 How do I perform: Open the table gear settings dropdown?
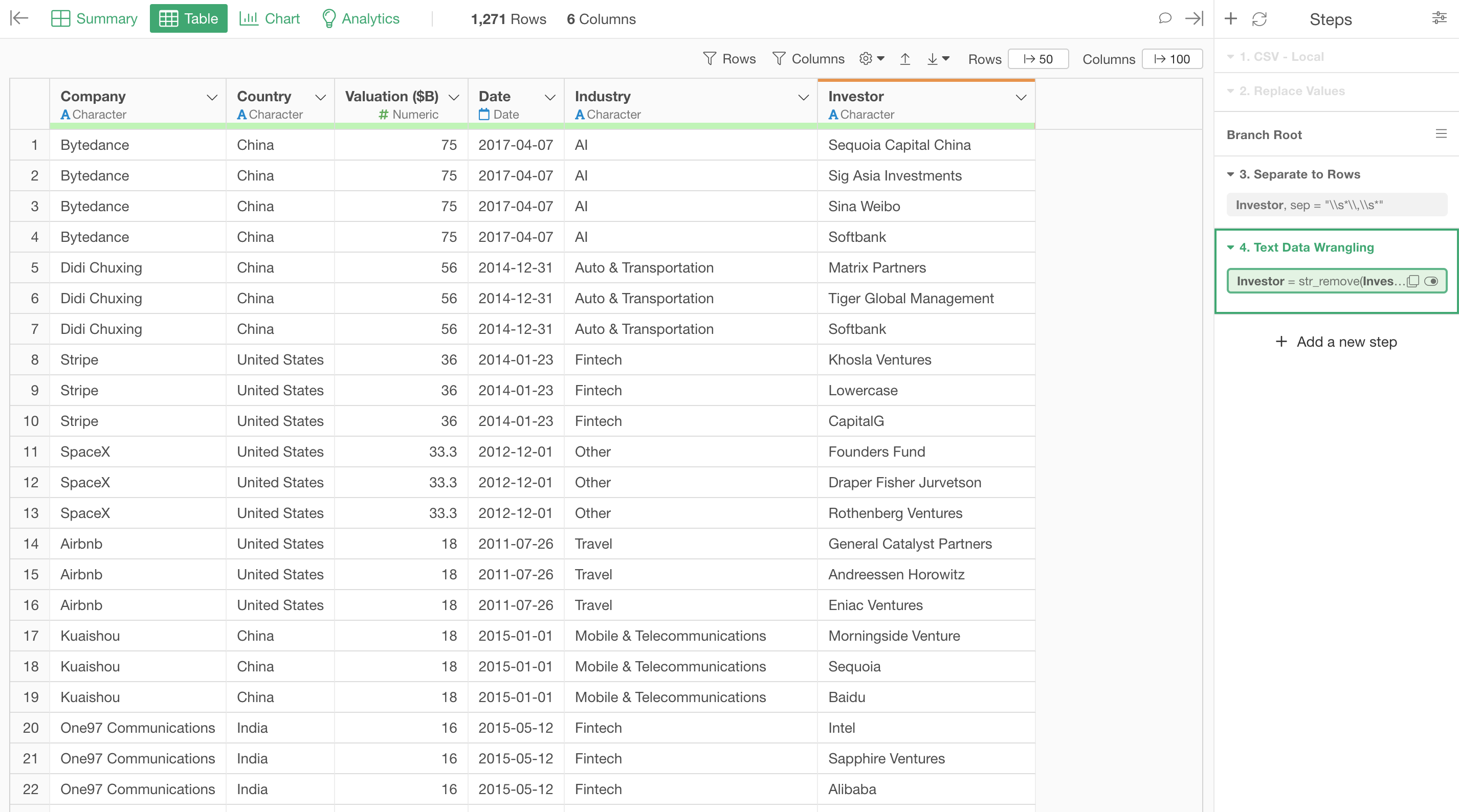(872, 59)
